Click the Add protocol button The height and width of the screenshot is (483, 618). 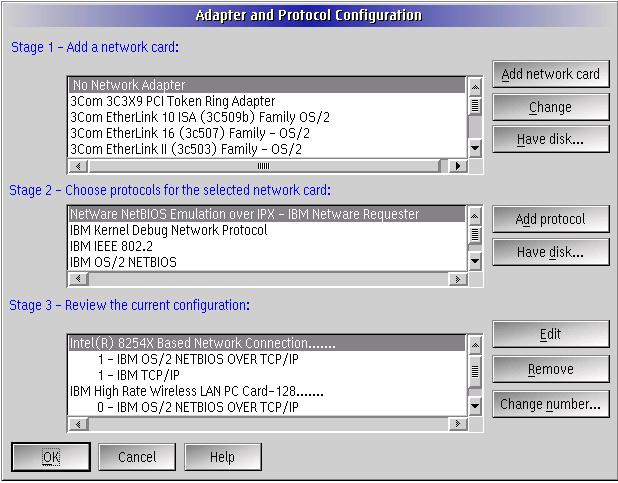551,219
